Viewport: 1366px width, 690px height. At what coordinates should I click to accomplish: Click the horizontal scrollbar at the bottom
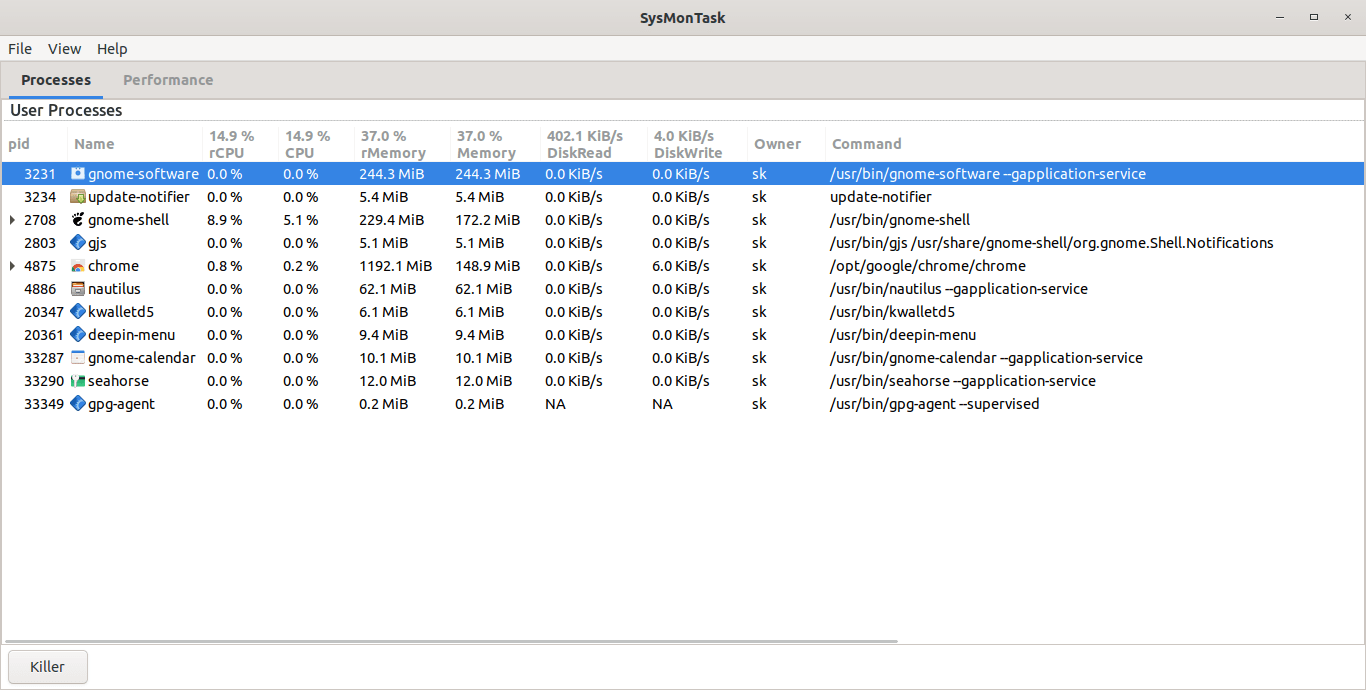[450, 641]
